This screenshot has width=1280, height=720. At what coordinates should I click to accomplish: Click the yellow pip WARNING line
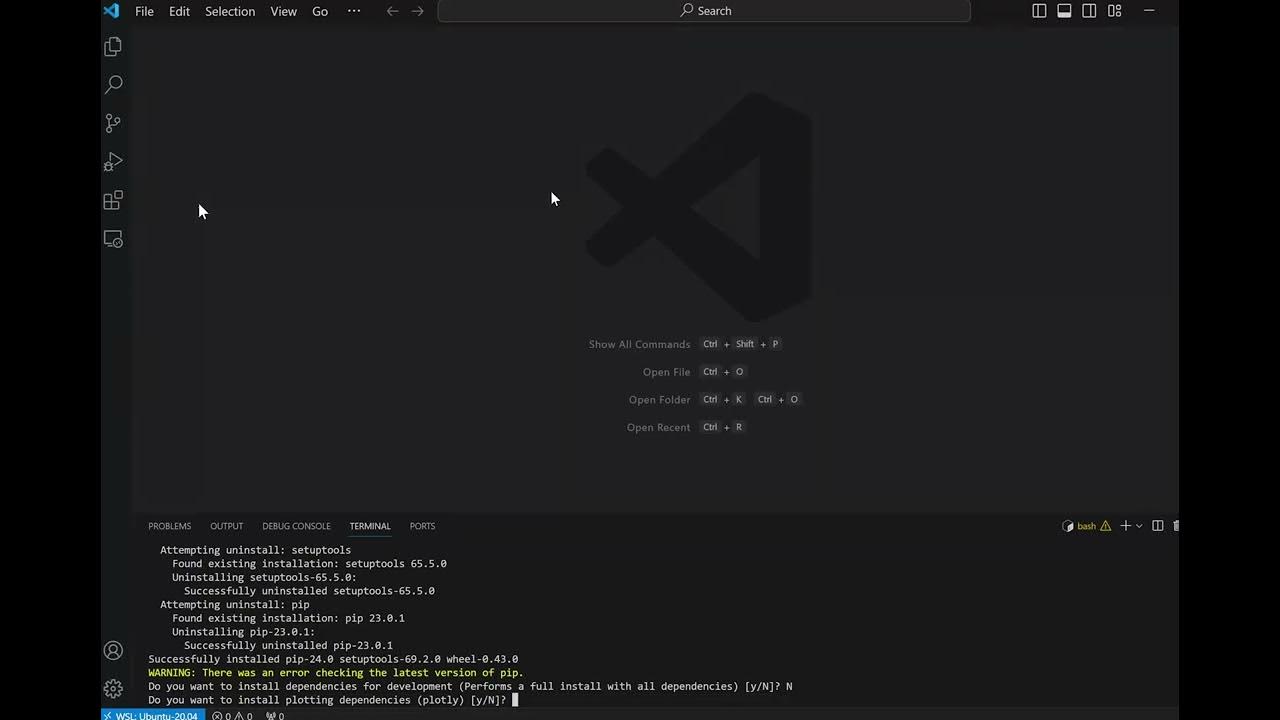[336, 673]
